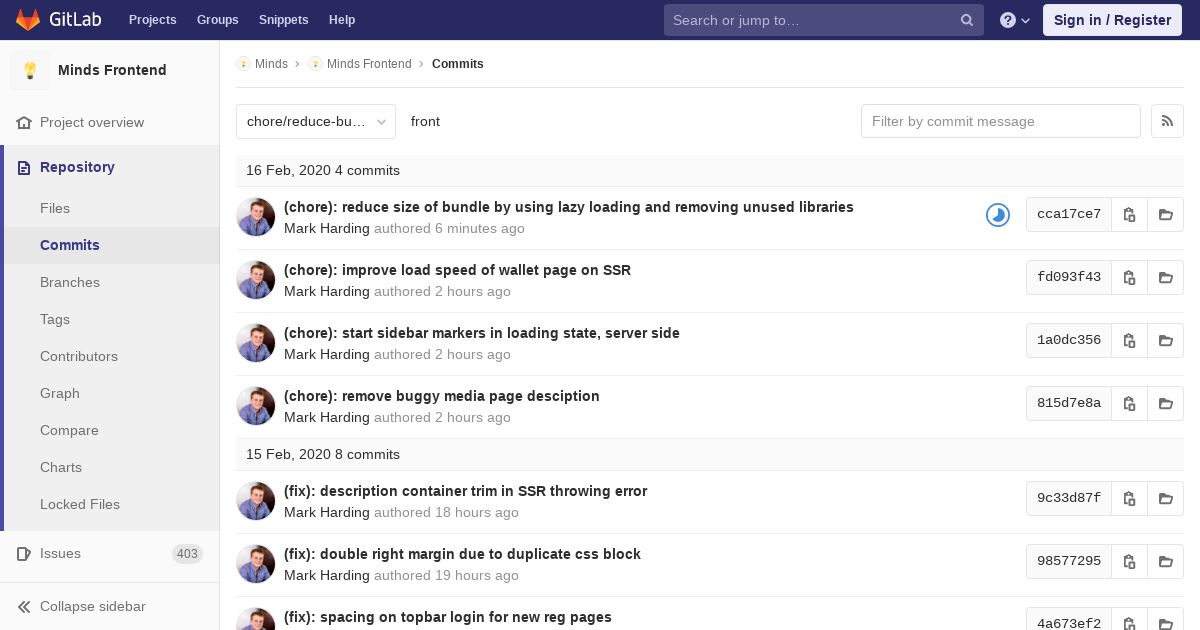View pipeline status icon for first commit
Viewport: 1200px width, 630px height.
pos(997,215)
